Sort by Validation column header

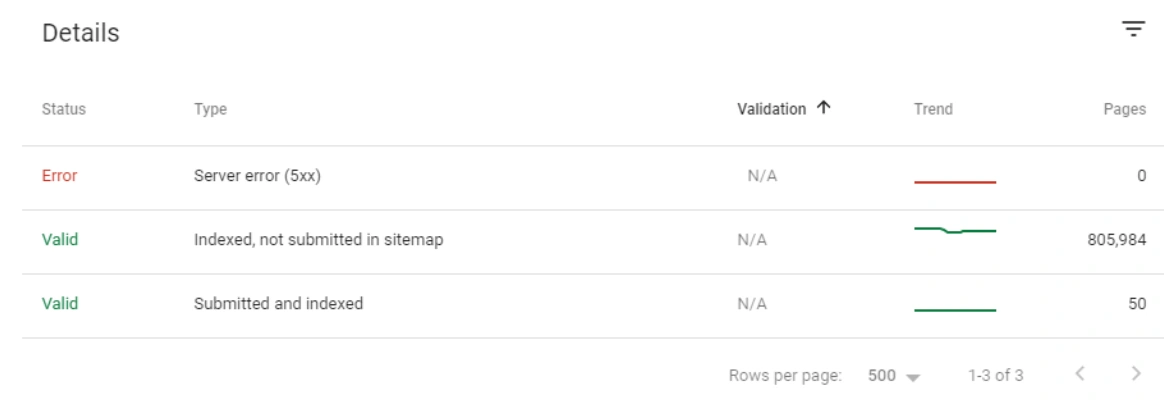pos(771,110)
